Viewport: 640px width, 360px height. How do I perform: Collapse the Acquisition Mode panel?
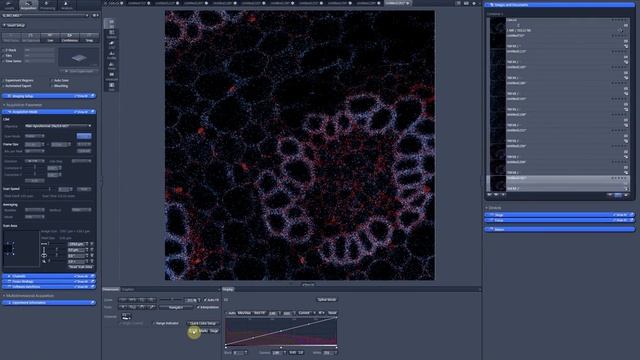(x=49, y=111)
